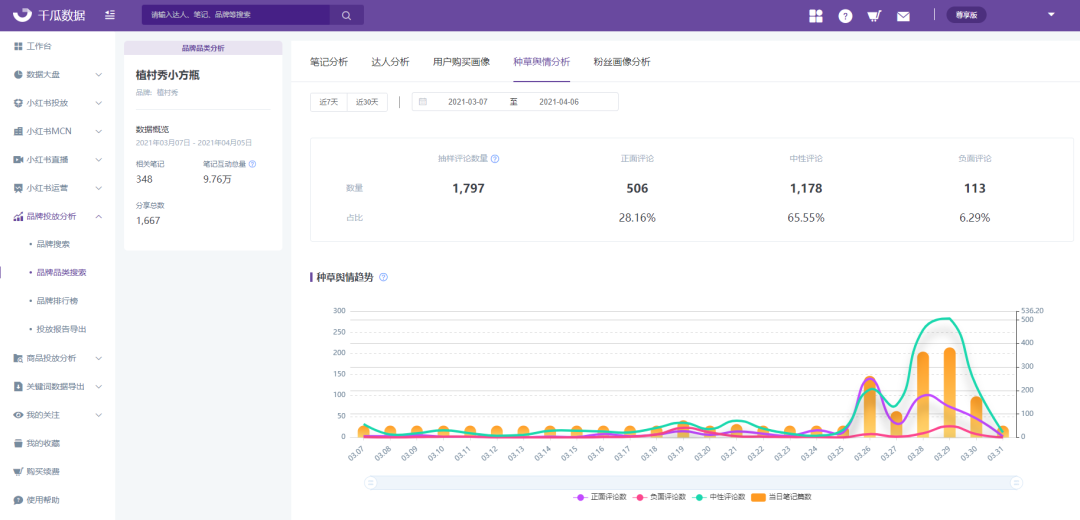
Task: Click the search magnifier button
Action: coord(346,15)
